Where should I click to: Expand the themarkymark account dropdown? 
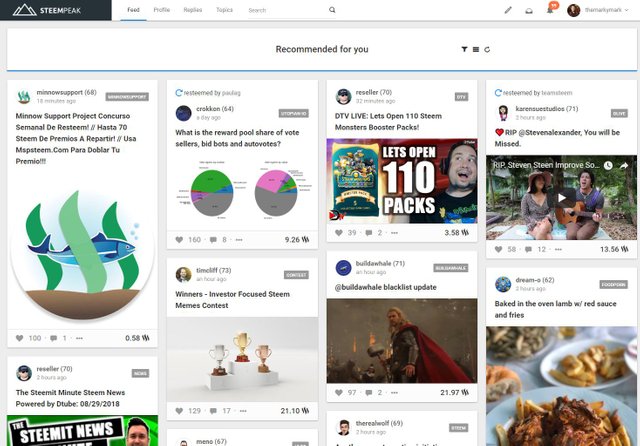click(x=607, y=10)
